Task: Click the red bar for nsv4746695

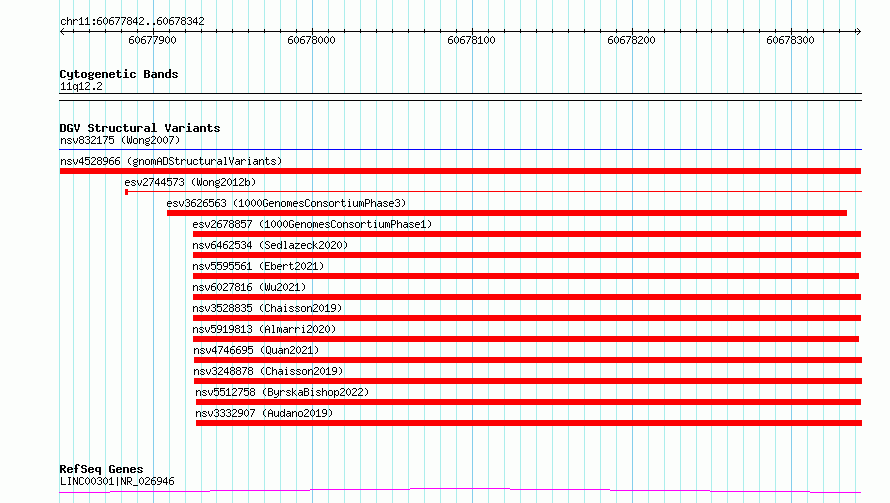Action: tap(528, 360)
